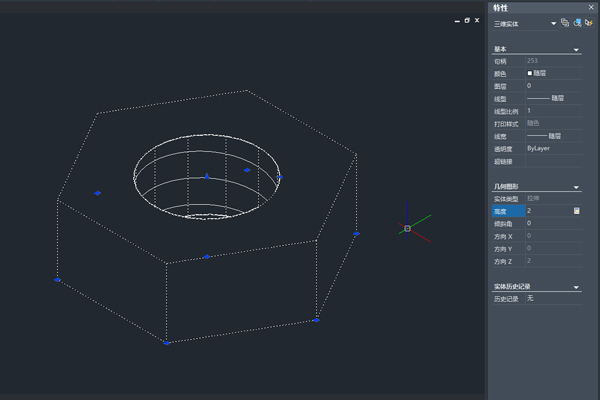Collapse the 几何图形 section
This screenshot has width=600, height=400.
coord(576,187)
